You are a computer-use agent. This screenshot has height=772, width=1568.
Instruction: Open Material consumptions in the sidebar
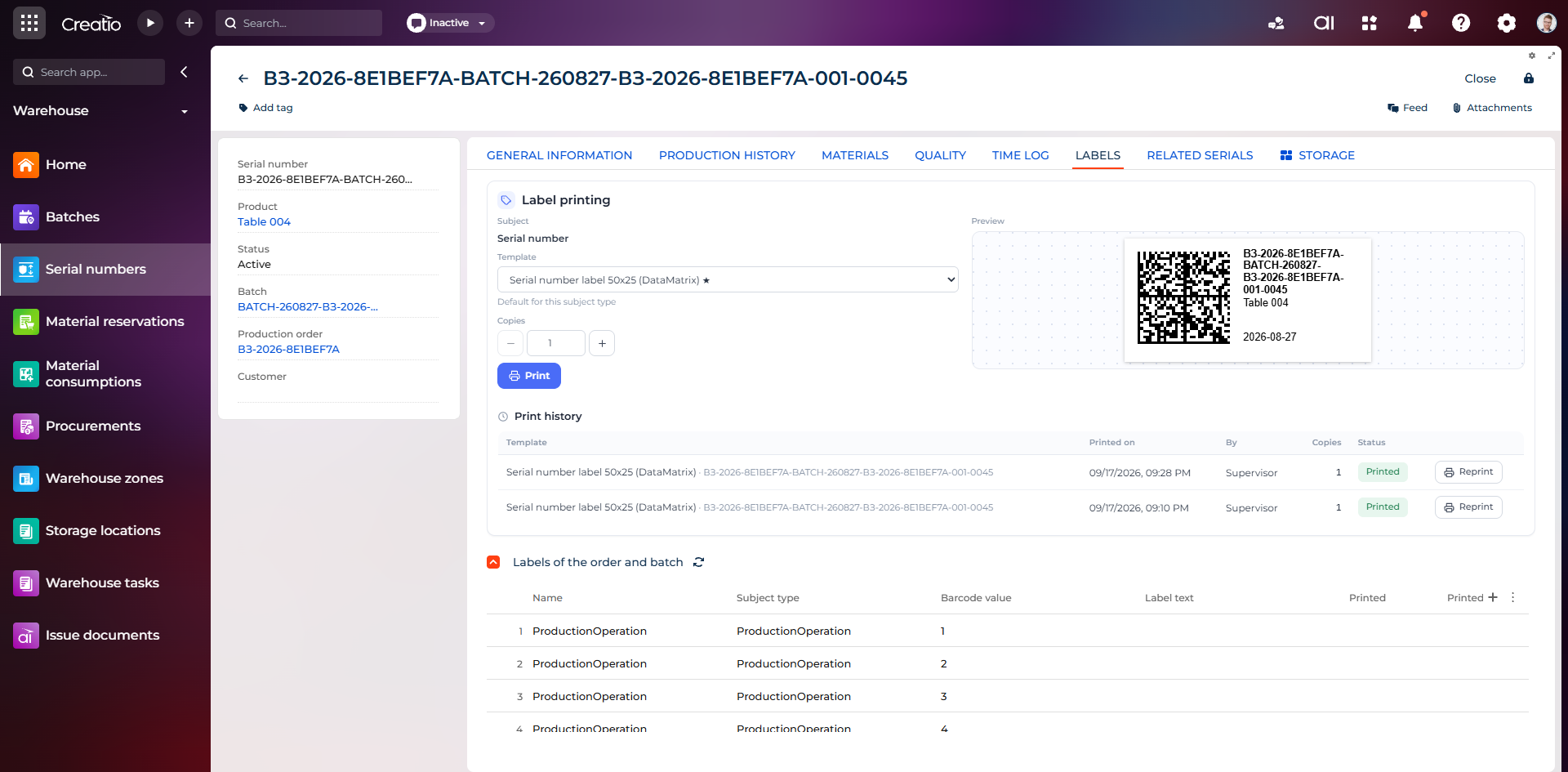105,373
